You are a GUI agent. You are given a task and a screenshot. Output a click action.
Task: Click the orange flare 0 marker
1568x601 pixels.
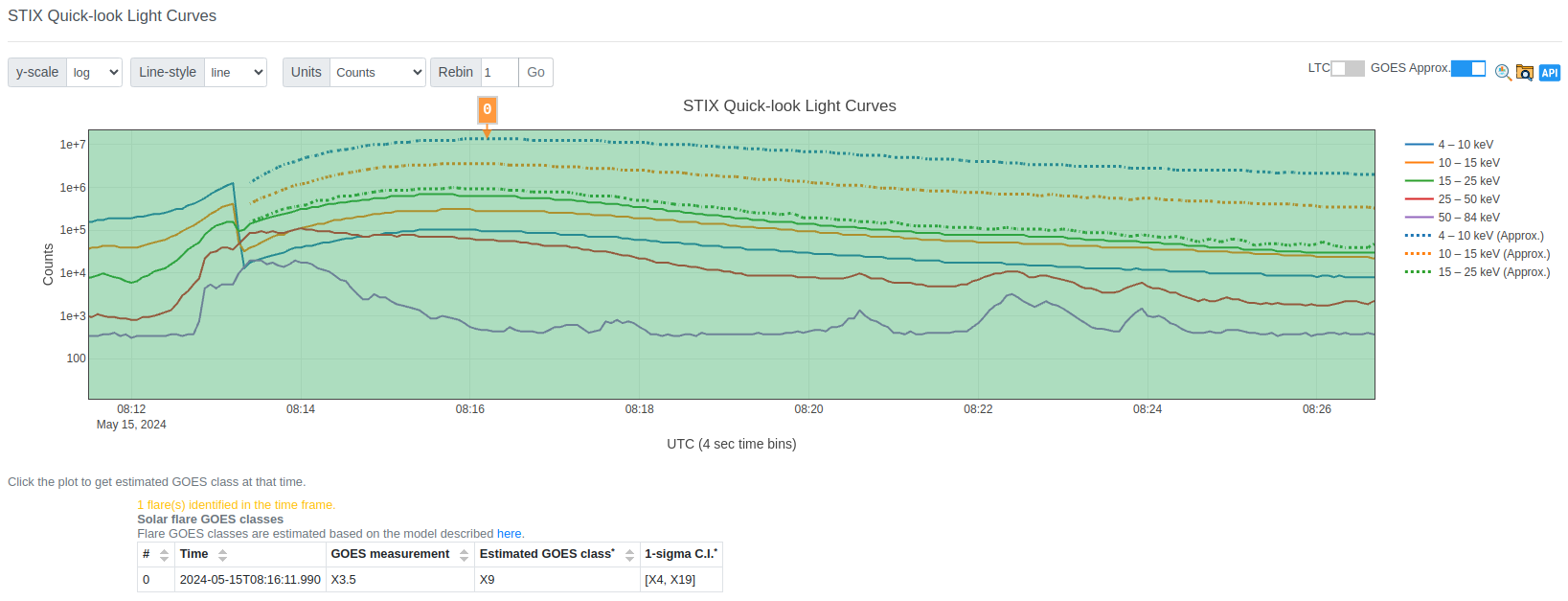(487, 109)
